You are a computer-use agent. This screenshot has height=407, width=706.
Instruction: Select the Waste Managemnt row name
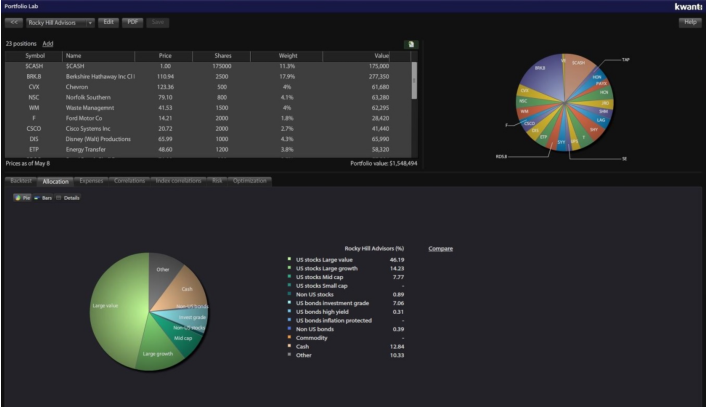[90, 108]
